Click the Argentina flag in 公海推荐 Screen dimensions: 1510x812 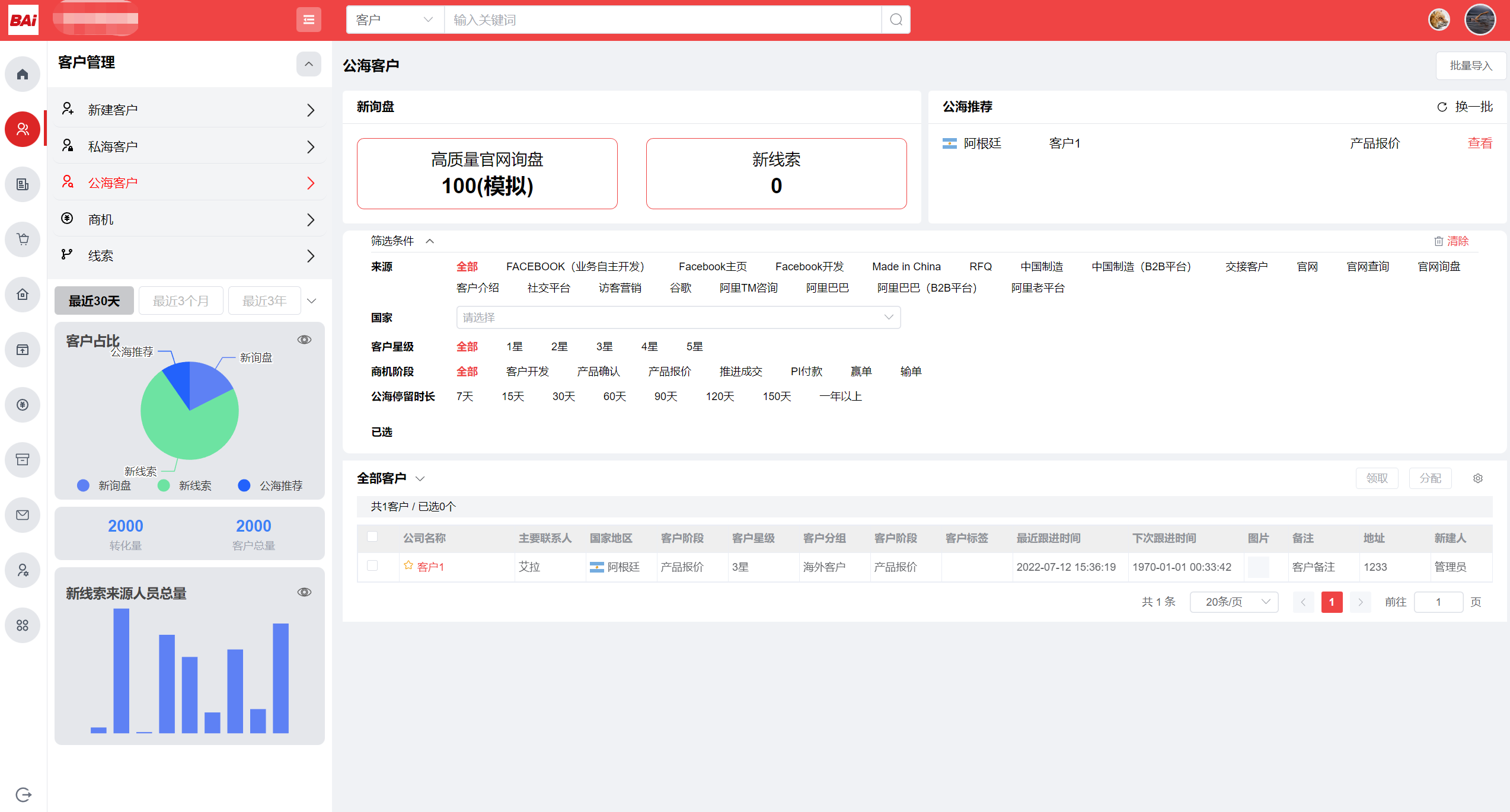[950, 143]
